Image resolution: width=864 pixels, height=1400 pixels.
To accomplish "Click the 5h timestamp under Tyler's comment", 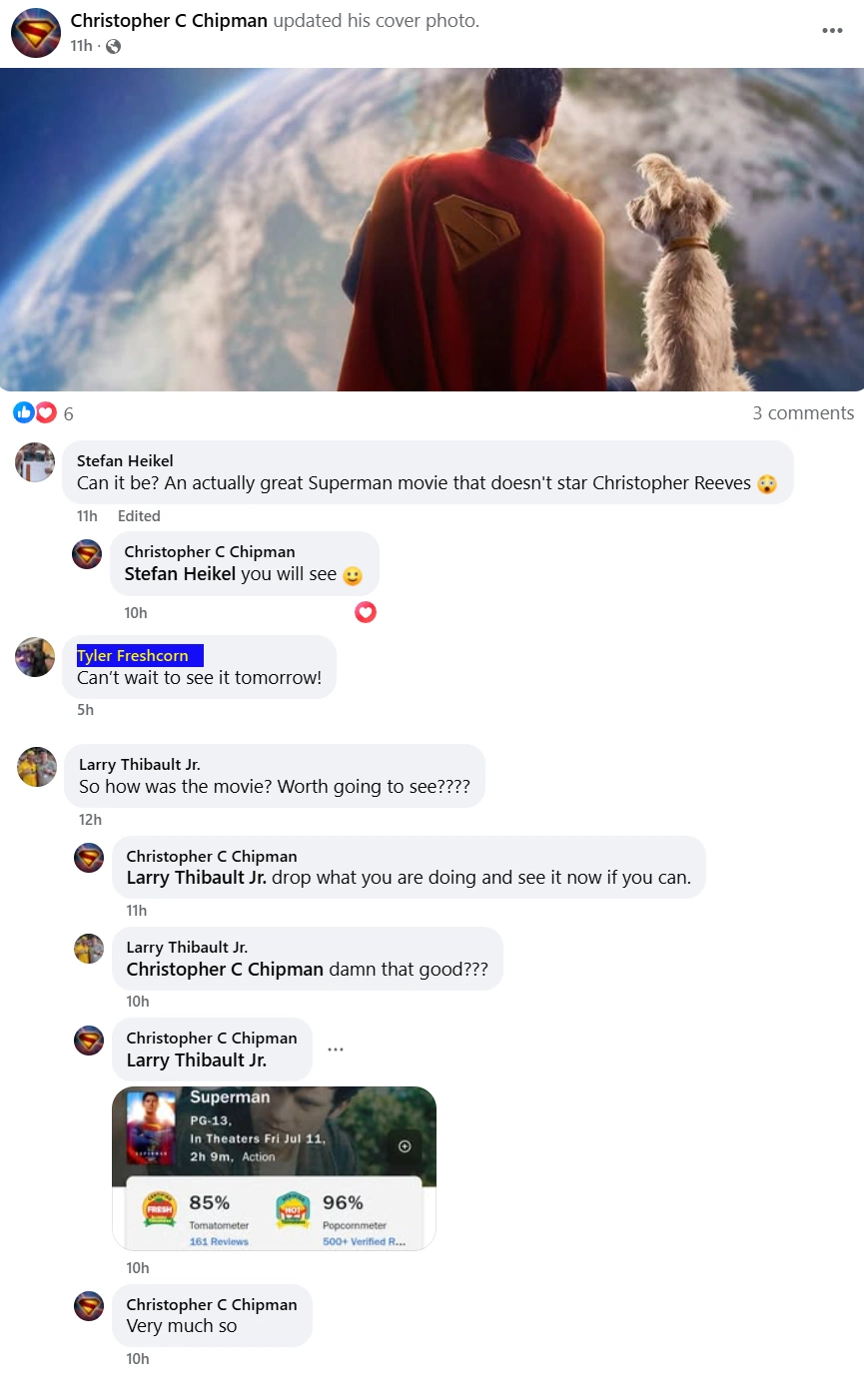I will [x=85, y=710].
